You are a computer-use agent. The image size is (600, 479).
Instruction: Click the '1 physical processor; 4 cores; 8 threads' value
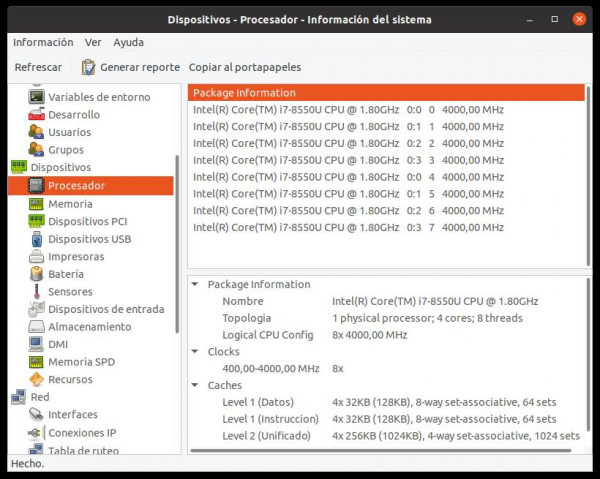(x=427, y=318)
